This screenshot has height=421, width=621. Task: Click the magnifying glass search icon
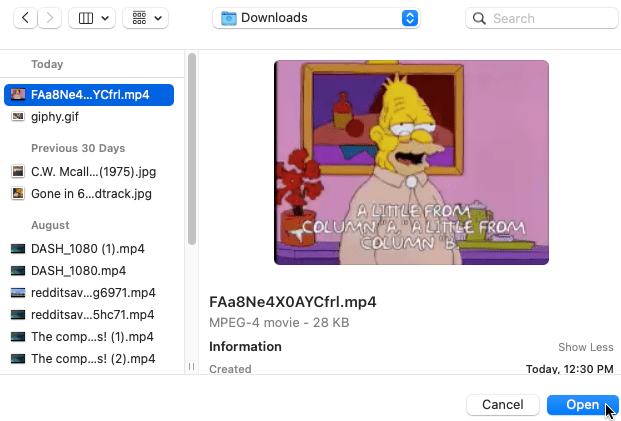tap(479, 18)
